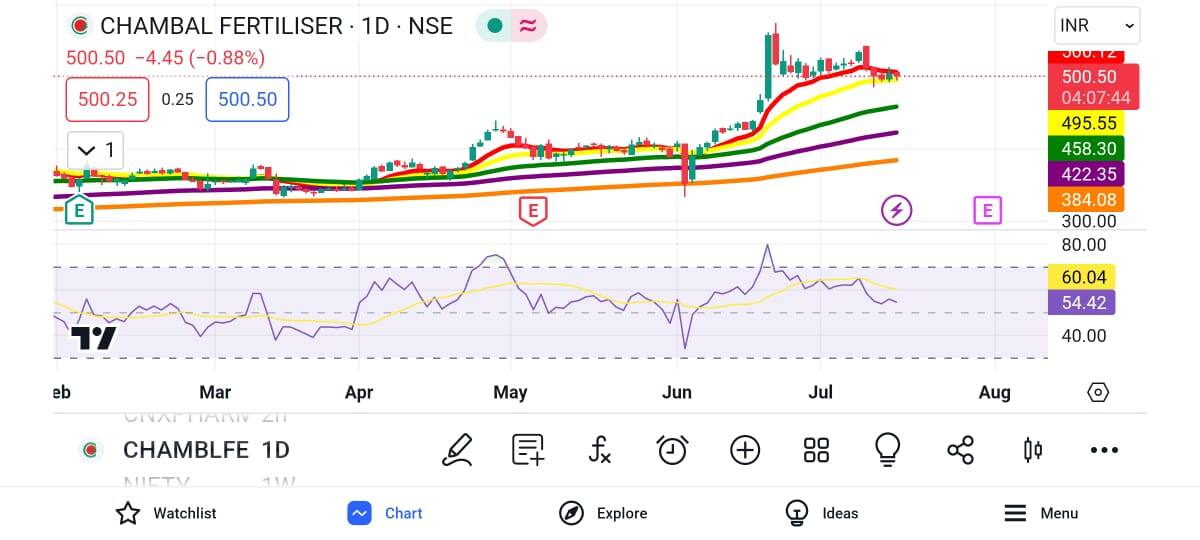Open the bottom Menu tab
The image size is (1200, 540).
(1041, 513)
